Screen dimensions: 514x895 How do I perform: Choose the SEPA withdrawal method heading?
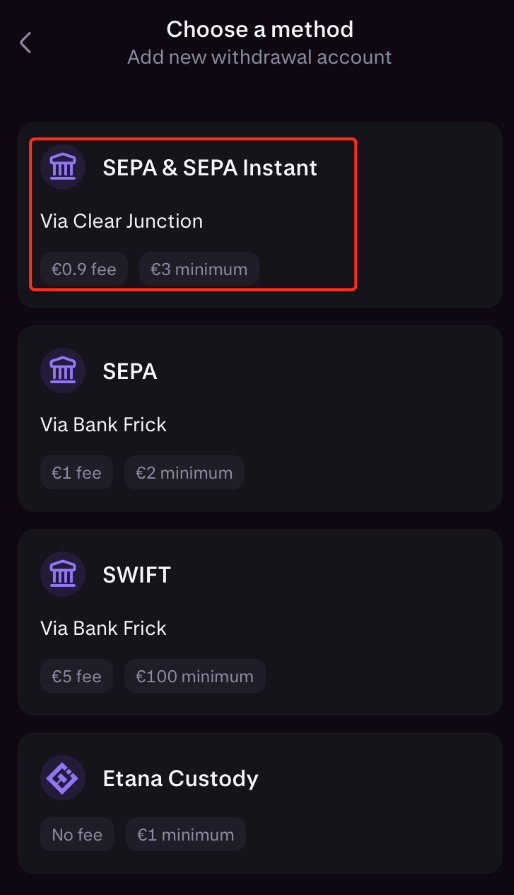pyautogui.click(x=130, y=372)
